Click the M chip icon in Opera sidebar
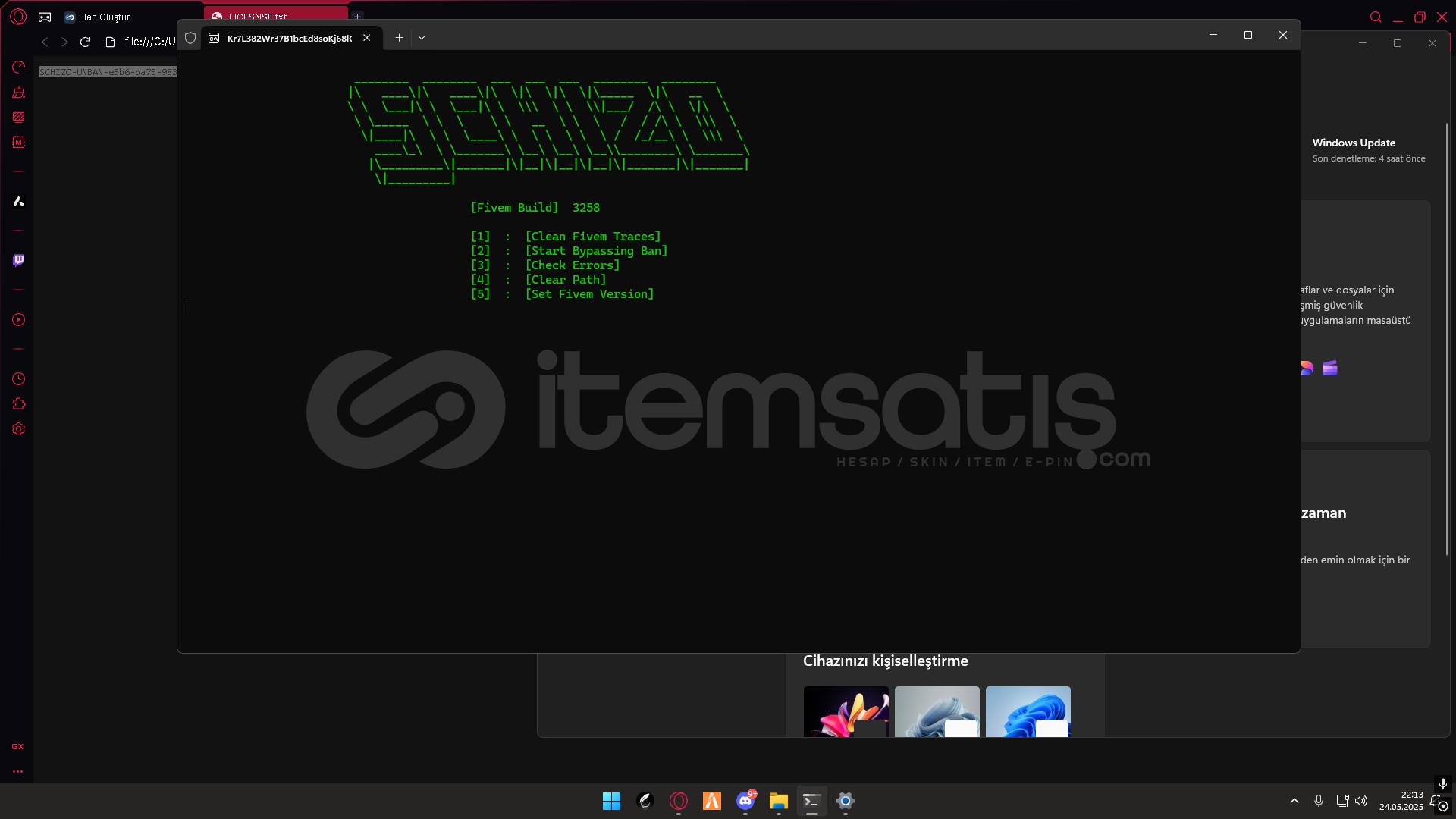The width and height of the screenshot is (1456, 819). point(19,142)
